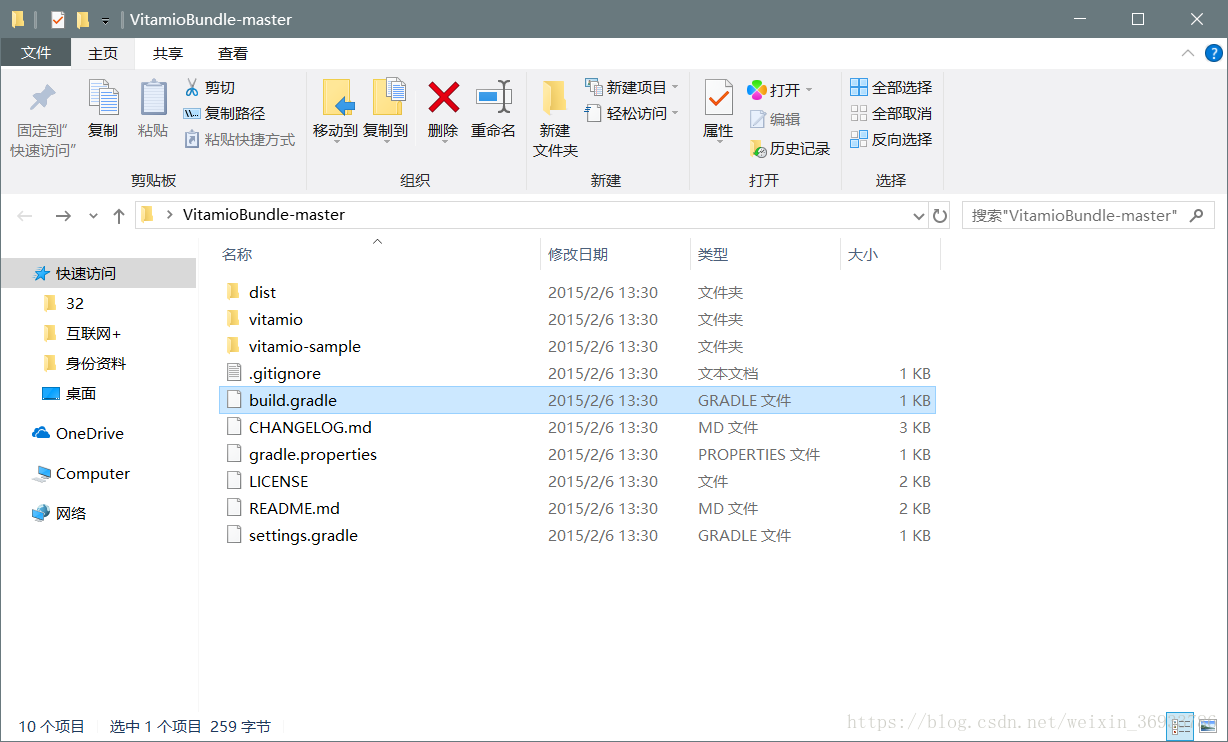Image resolution: width=1228 pixels, height=742 pixels.
Task: Open Copy to (复制到) command
Action: point(385,110)
